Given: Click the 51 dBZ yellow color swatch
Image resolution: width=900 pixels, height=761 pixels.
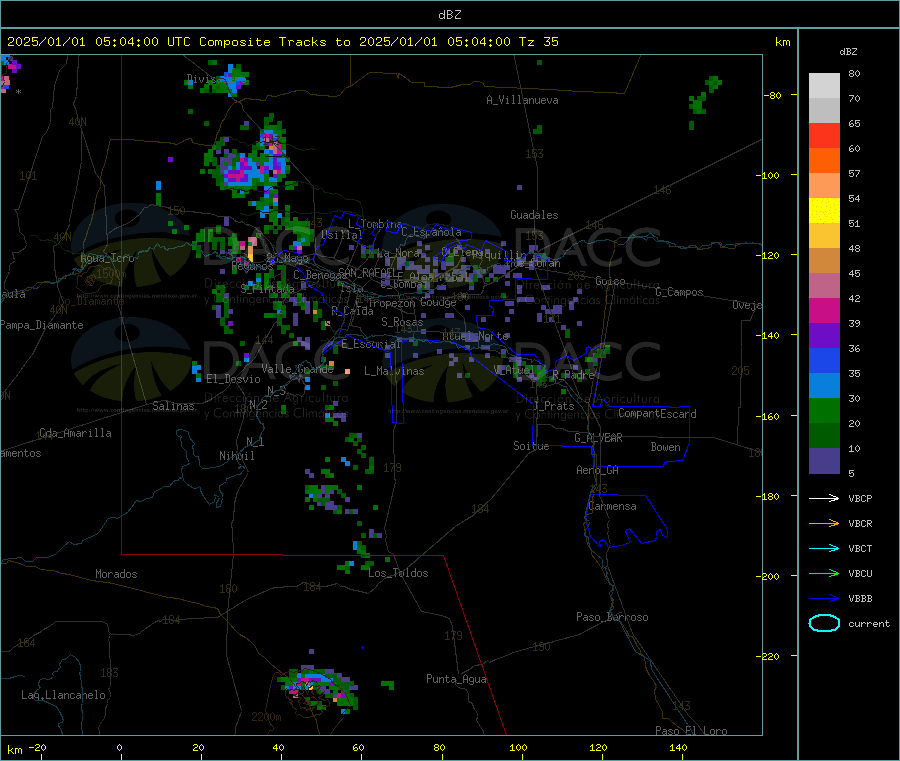Looking at the screenshot, I should (824, 211).
